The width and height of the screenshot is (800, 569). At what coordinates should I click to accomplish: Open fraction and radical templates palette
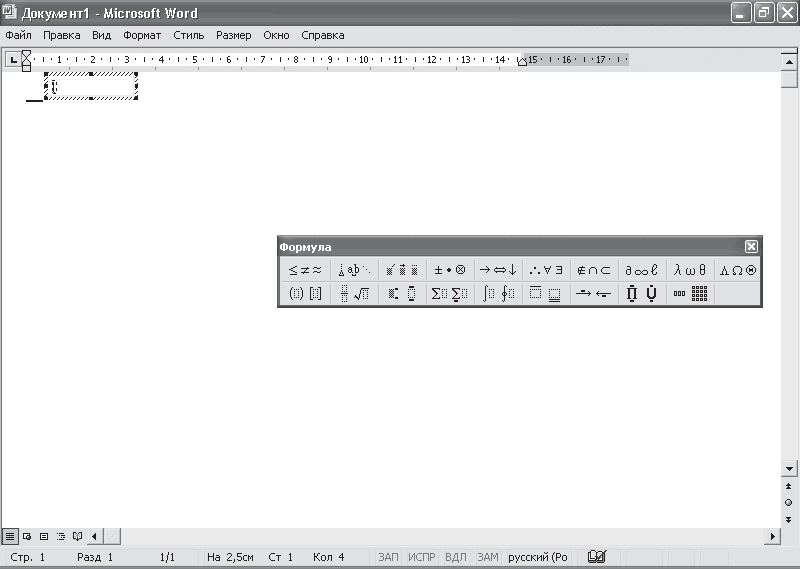(354, 293)
